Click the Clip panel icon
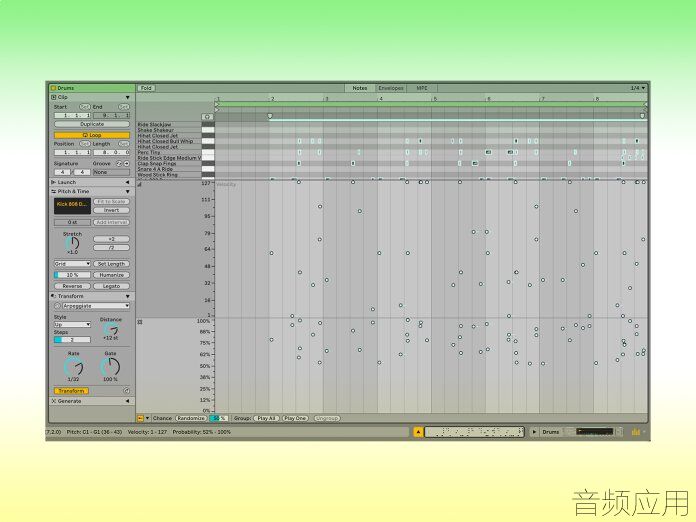This screenshot has height=522, width=696. 54,97
